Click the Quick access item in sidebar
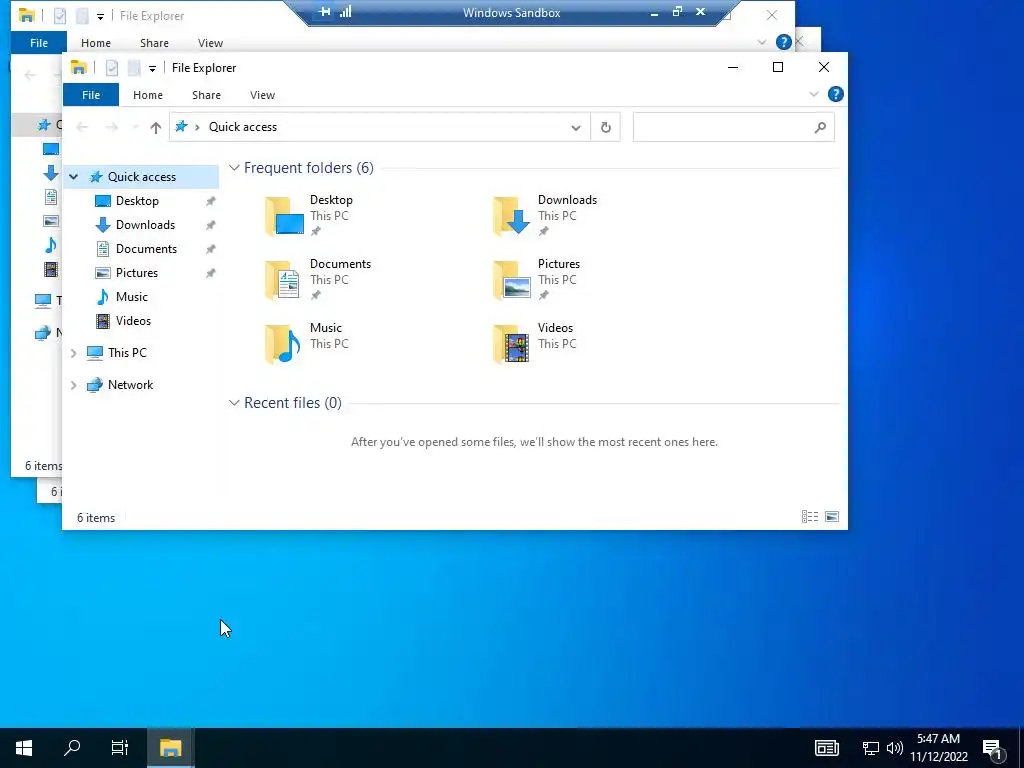This screenshot has height=768, width=1024. 142,177
